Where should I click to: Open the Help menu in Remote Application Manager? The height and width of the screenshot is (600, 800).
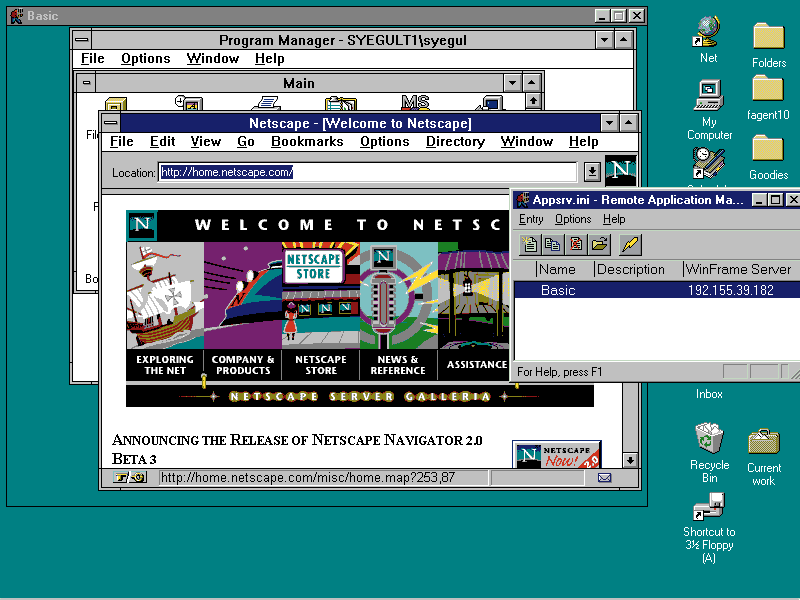[614, 219]
